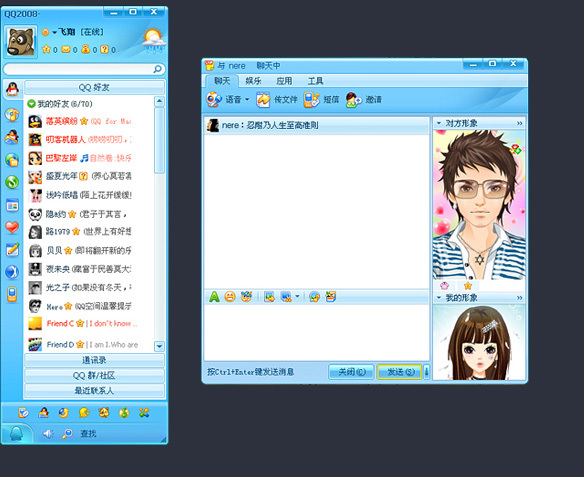Open the magic emoticon hat-face icon
Viewport: 584px width, 477px height.
pyautogui.click(x=246, y=297)
